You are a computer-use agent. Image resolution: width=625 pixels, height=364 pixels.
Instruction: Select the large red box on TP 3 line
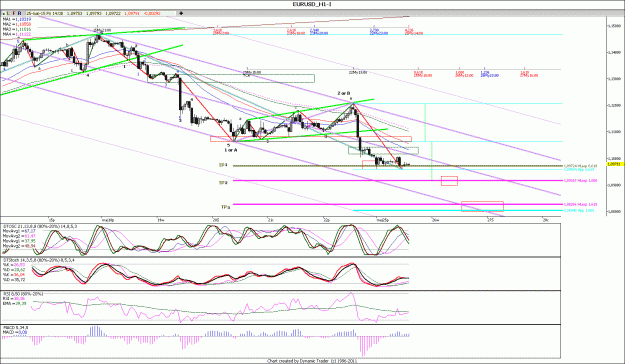coord(482,206)
